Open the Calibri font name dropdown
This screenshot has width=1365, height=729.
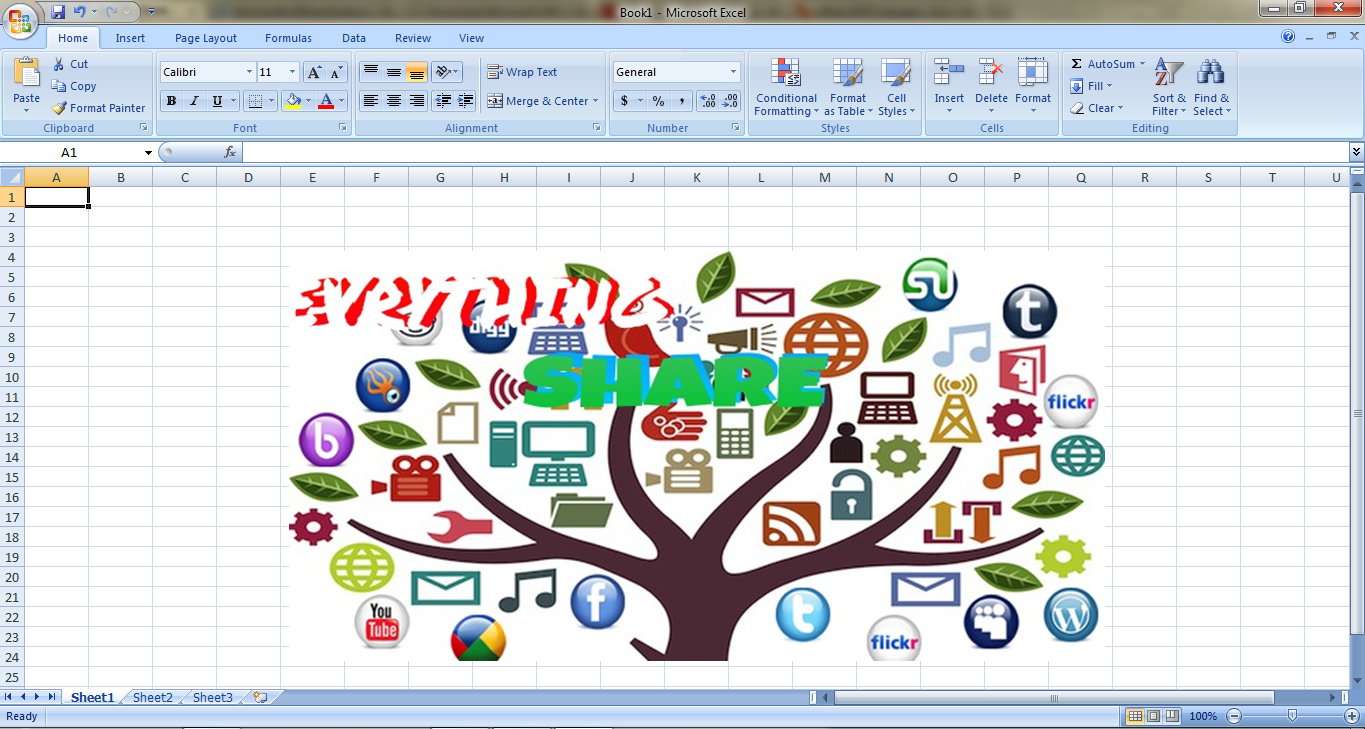[249, 72]
